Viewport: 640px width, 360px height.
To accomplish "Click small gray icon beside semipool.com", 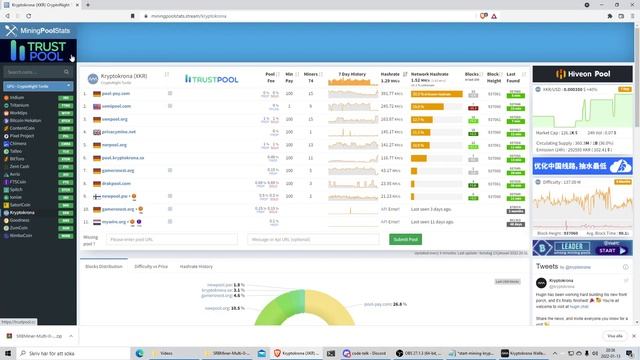I will 170,106.
